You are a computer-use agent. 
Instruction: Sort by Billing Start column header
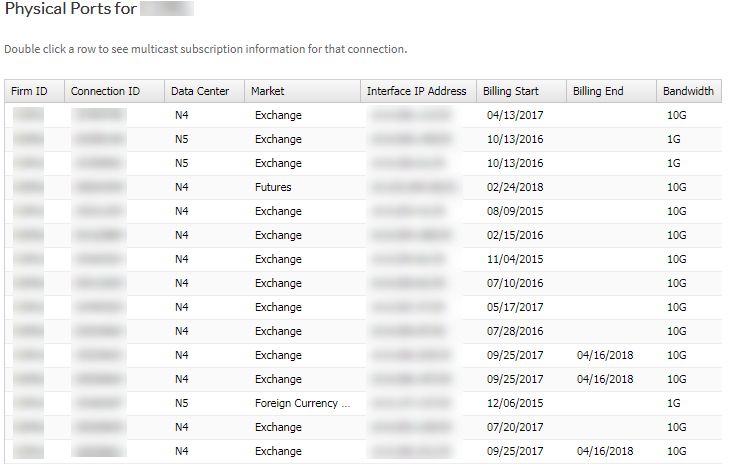coord(521,91)
